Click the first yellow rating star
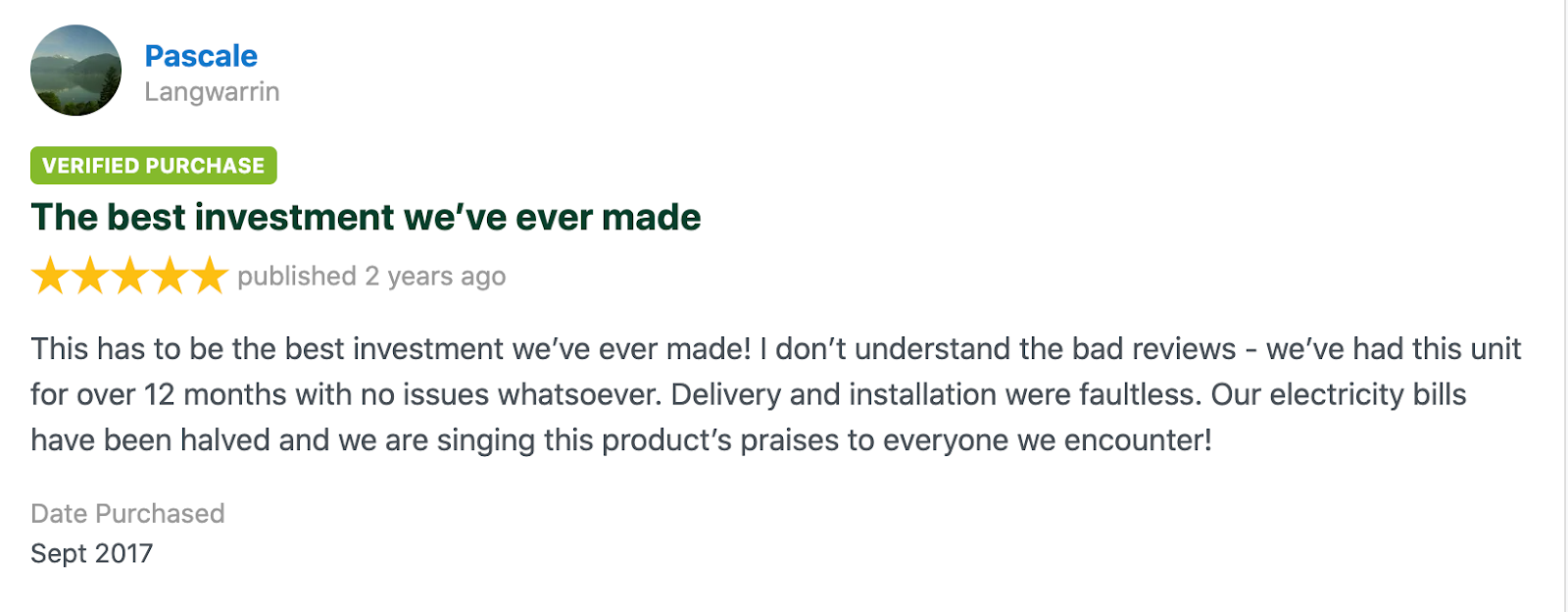 click(x=50, y=277)
